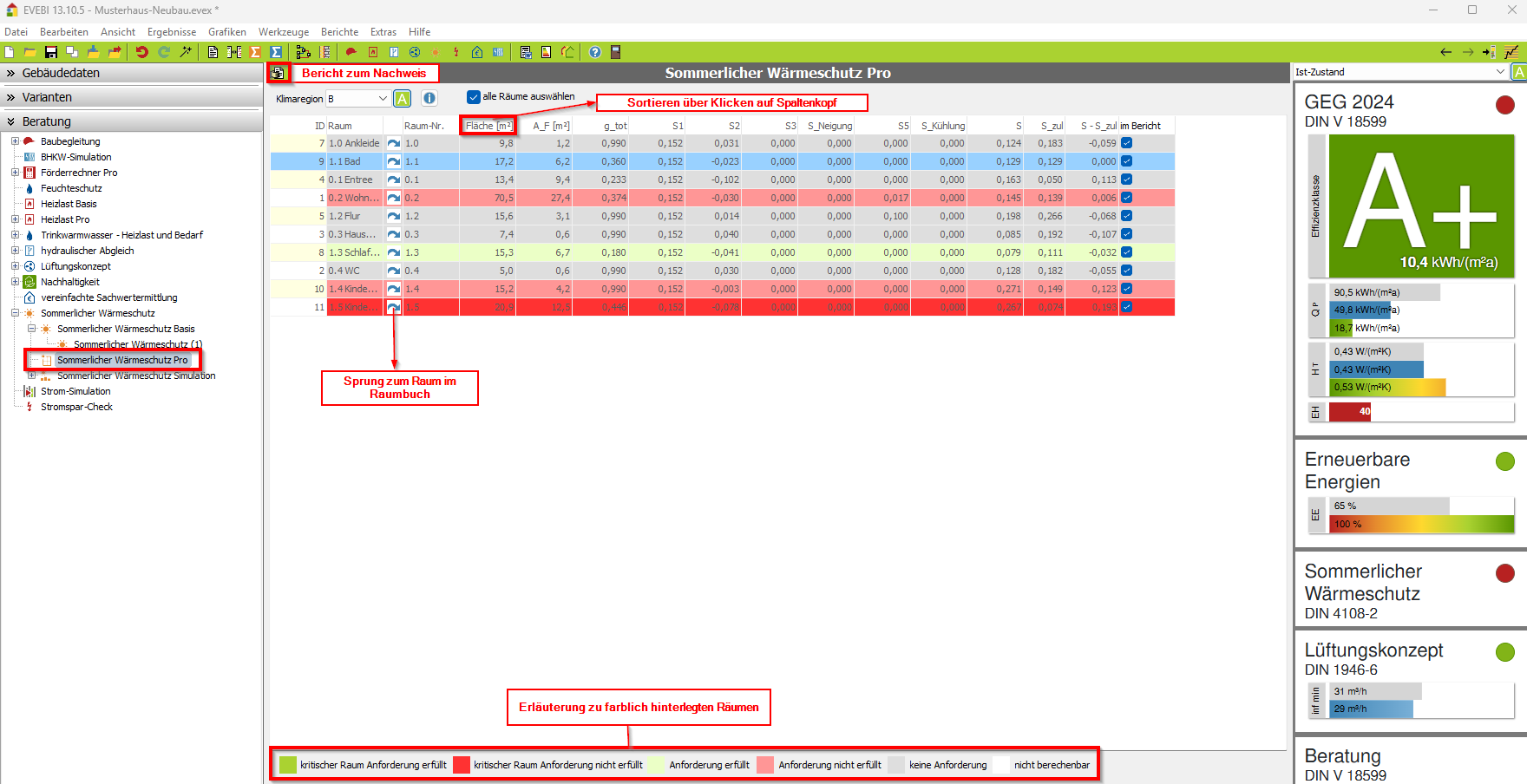This screenshot has width=1527, height=784.
Task: Click the Bericht zum Nachweis report icon
Action: click(x=278, y=74)
